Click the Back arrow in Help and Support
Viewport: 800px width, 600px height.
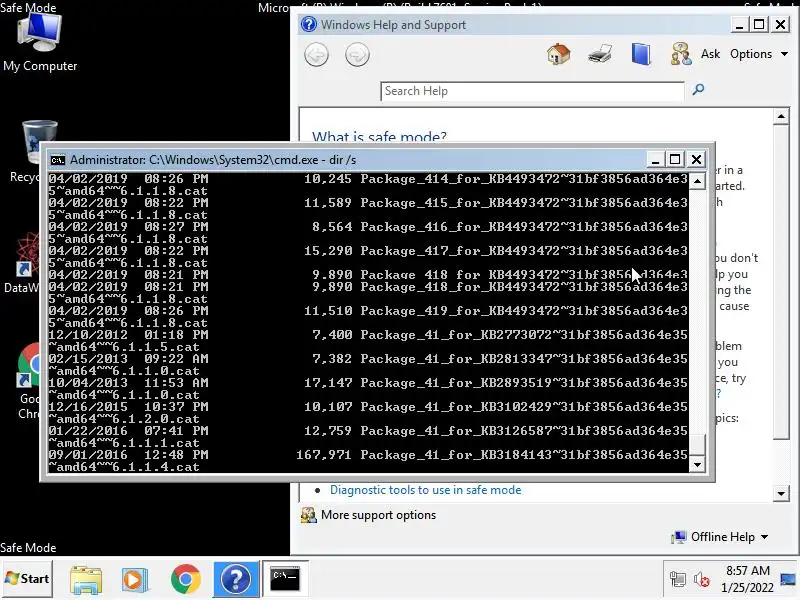(x=316, y=55)
